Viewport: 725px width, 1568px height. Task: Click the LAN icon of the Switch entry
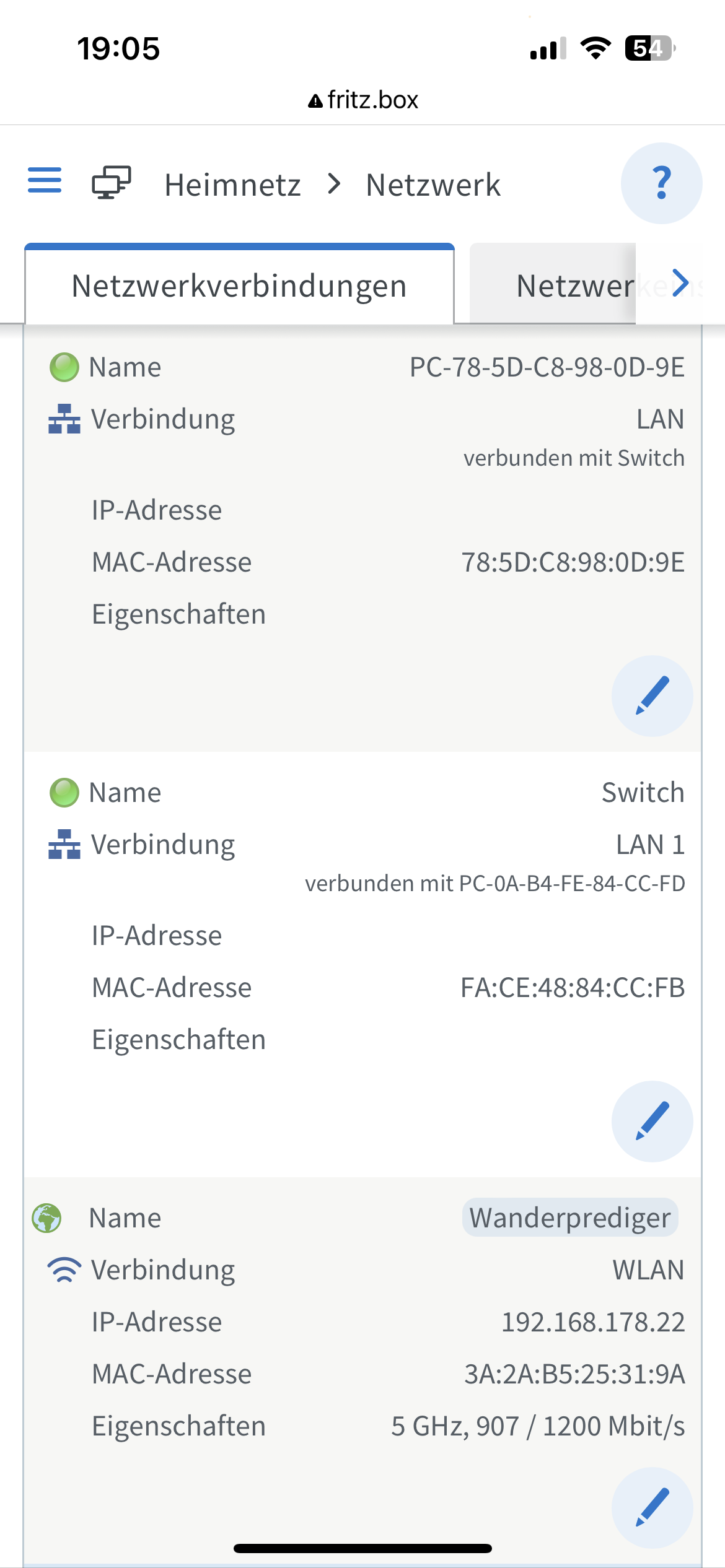[64, 845]
